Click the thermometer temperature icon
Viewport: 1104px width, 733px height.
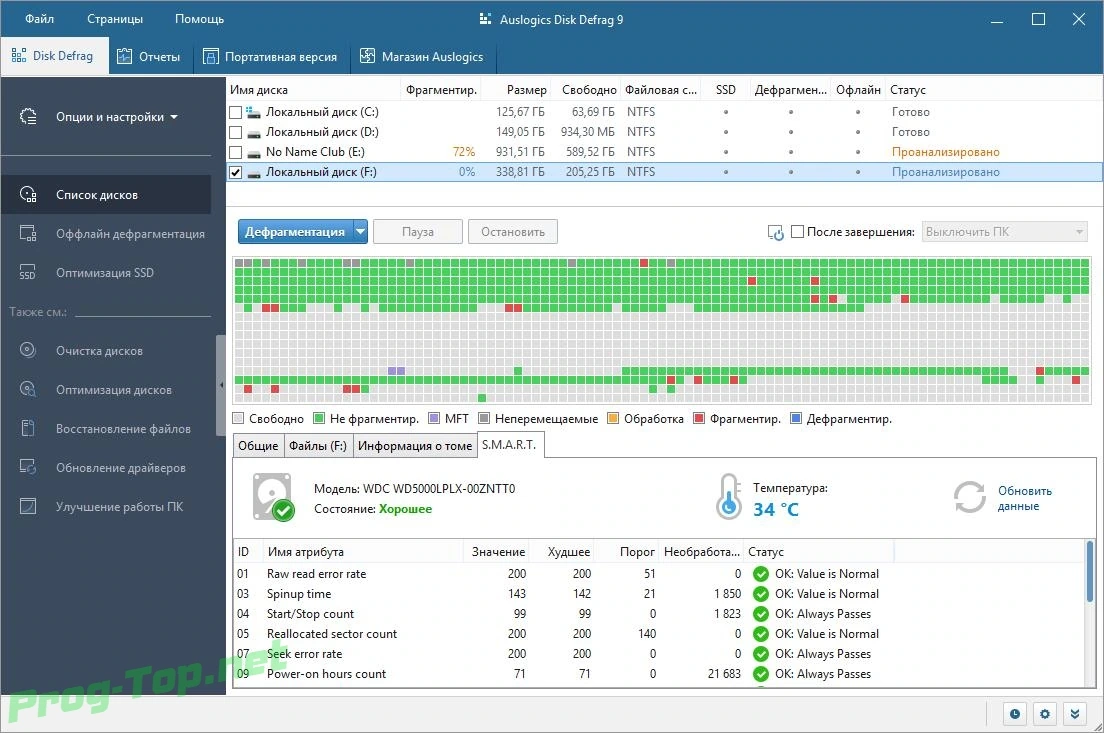point(729,496)
